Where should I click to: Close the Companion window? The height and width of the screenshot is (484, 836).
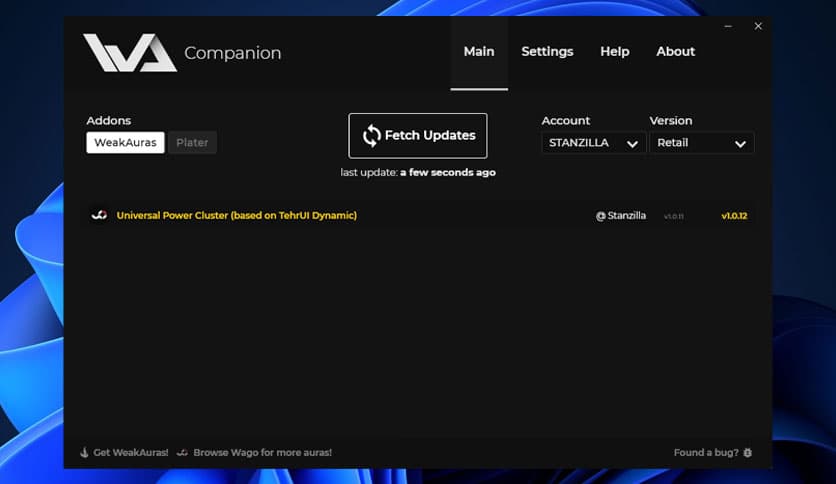(758, 26)
